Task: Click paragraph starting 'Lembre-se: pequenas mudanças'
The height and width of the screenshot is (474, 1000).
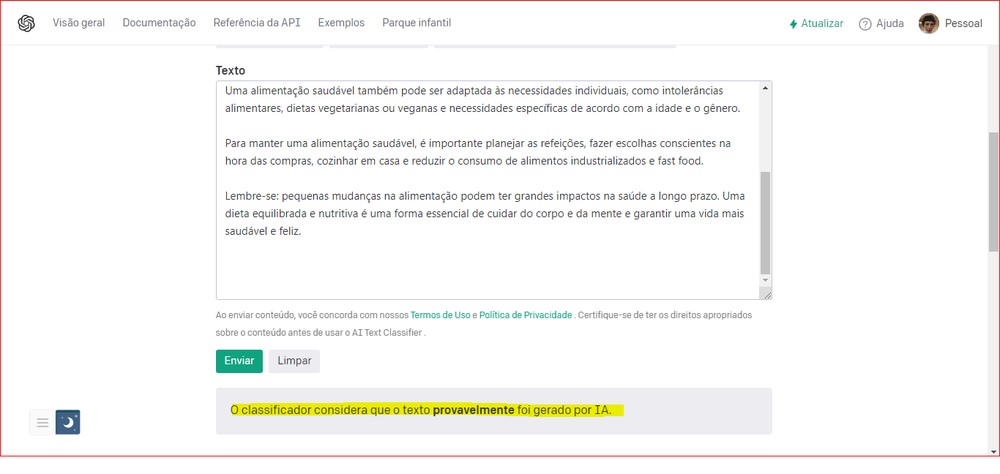Action: click(x=485, y=214)
